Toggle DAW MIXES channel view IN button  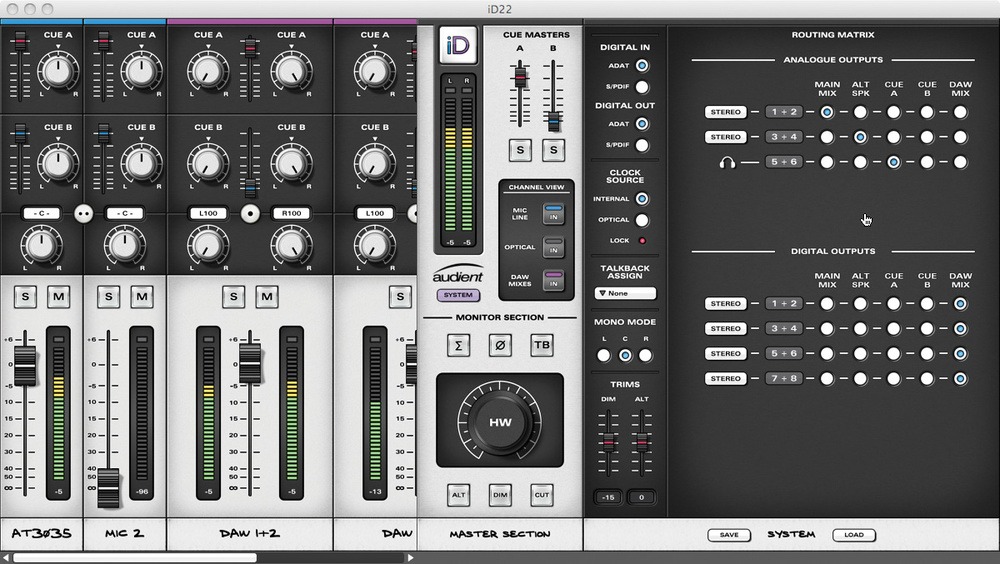(553, 280)
